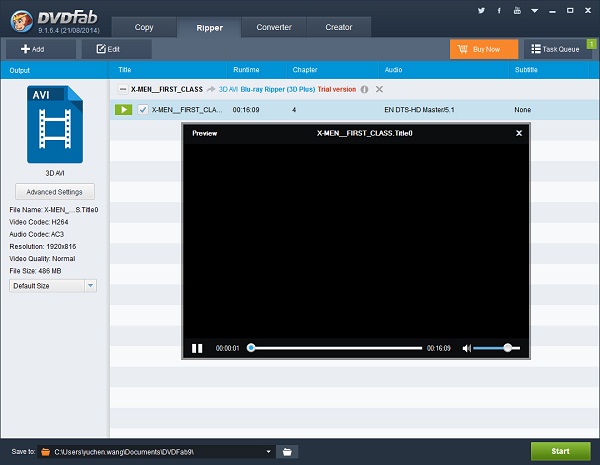The height and width of the screenshot is (465, 600).
Task: Browse output folder with folder icon
Action: point(287,452)
